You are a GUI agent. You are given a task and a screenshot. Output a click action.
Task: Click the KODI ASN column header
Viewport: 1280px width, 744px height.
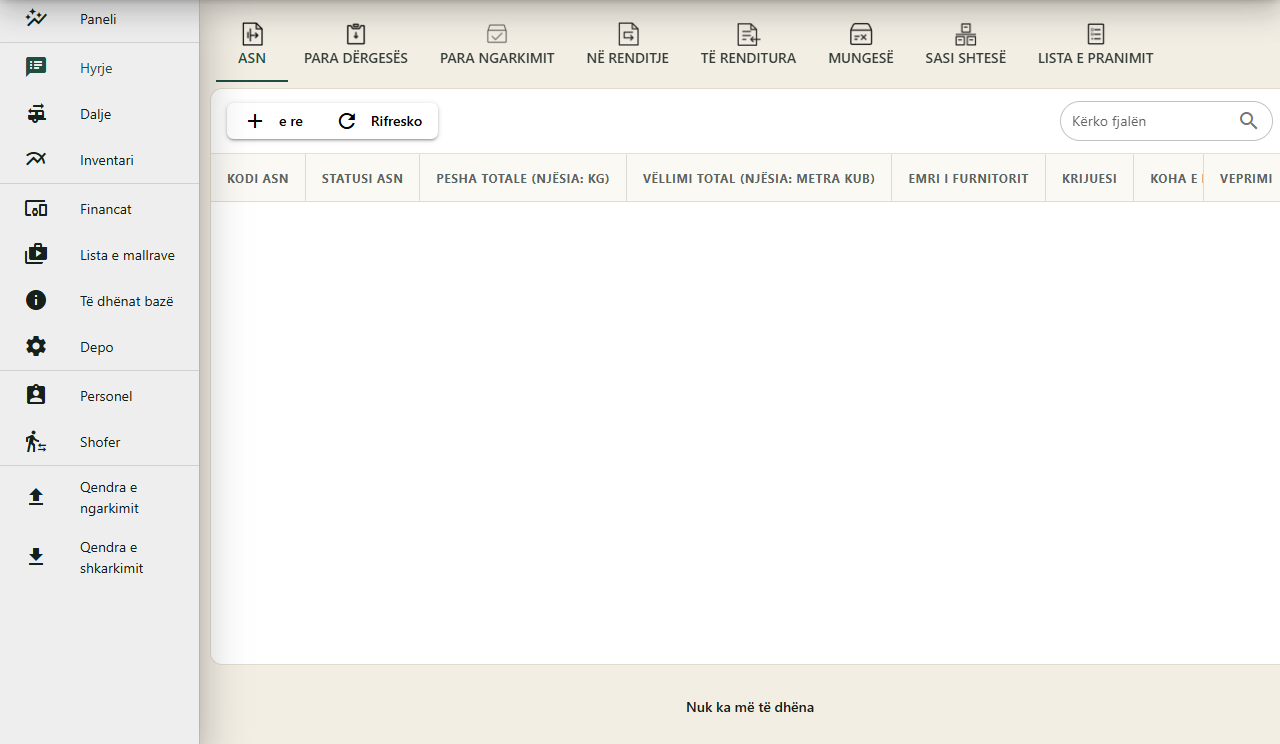[258, 178]
